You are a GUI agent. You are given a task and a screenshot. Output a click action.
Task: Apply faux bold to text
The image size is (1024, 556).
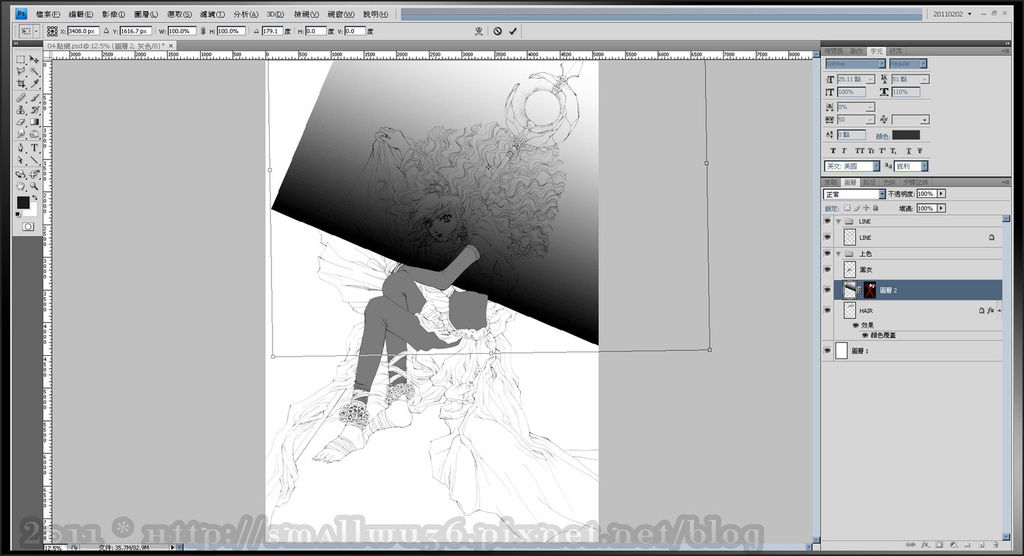click(x=833, y=151)
